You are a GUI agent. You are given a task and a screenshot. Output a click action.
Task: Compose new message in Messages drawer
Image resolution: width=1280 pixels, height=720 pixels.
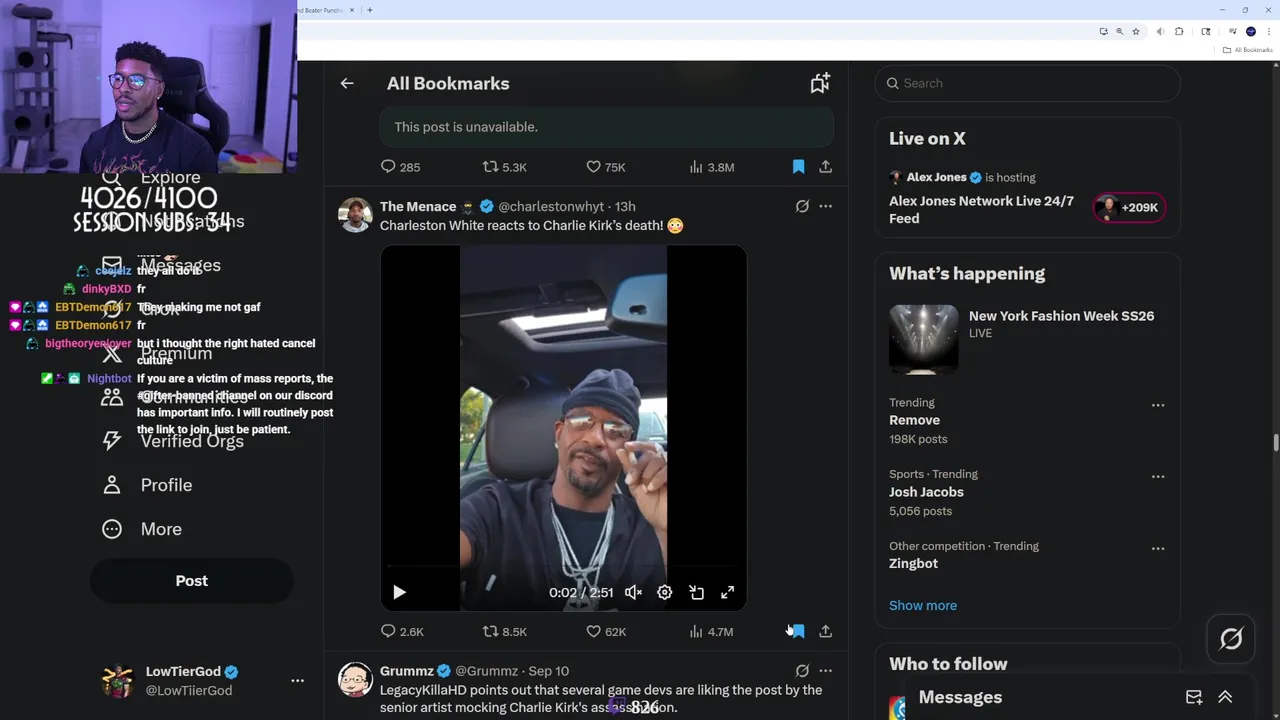[x=1194, y=697]
